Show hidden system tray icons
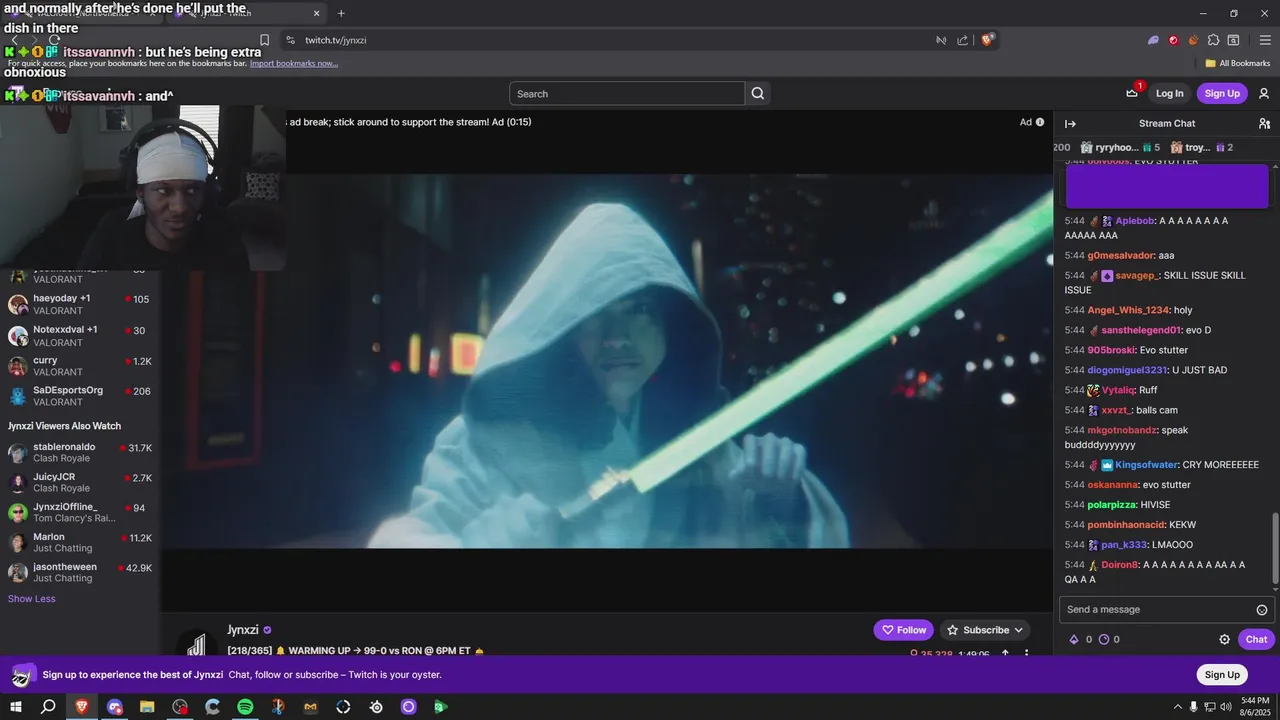Viewport: 1280px width, 720px height. click(x=1176, y=706)
